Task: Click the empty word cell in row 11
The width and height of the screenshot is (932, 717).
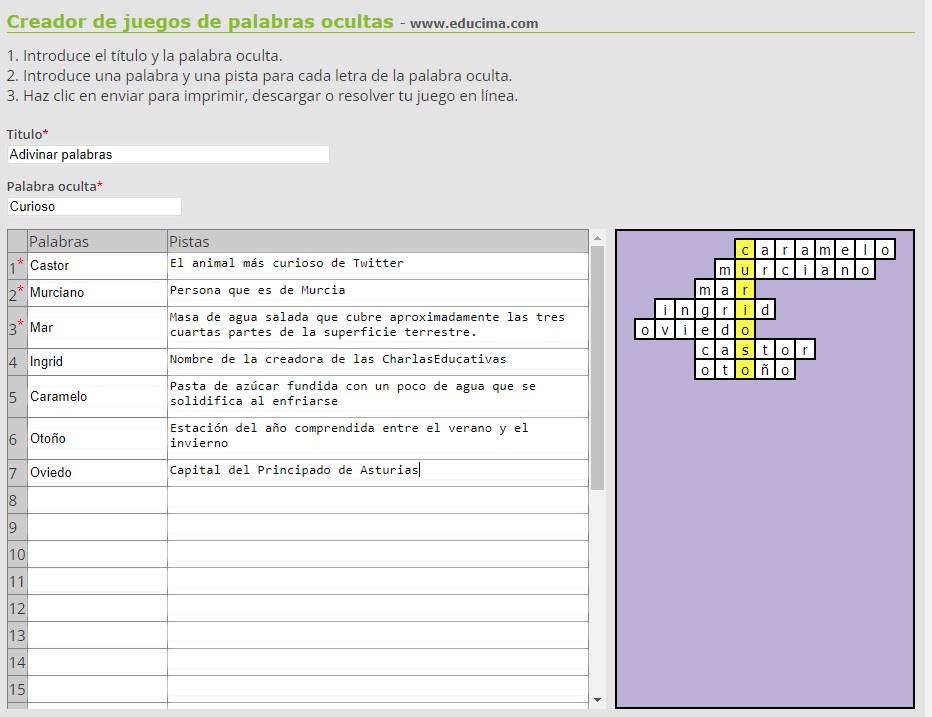Action: pos(97,581)
